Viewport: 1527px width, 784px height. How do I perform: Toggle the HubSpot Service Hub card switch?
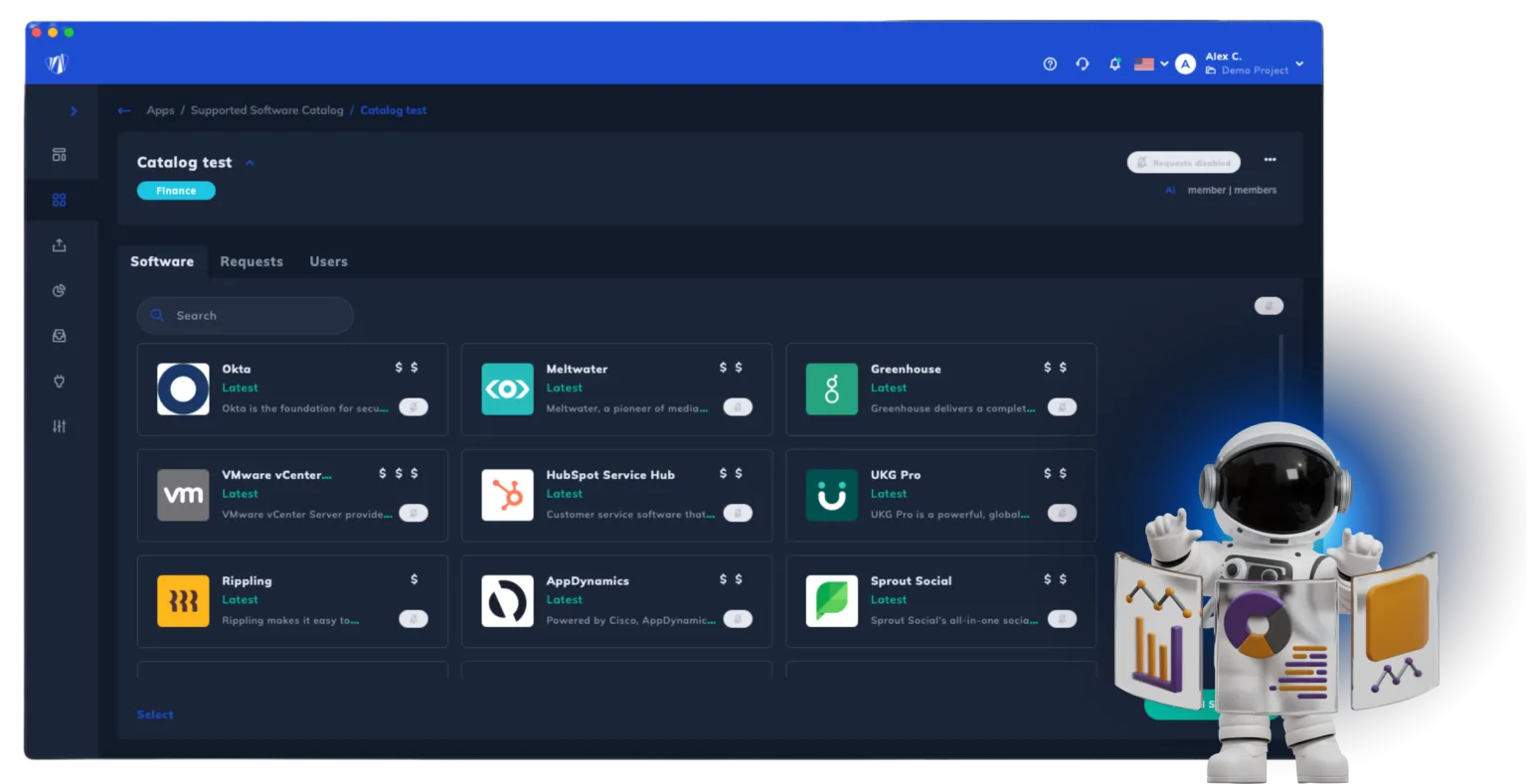[x=738, y=513]
